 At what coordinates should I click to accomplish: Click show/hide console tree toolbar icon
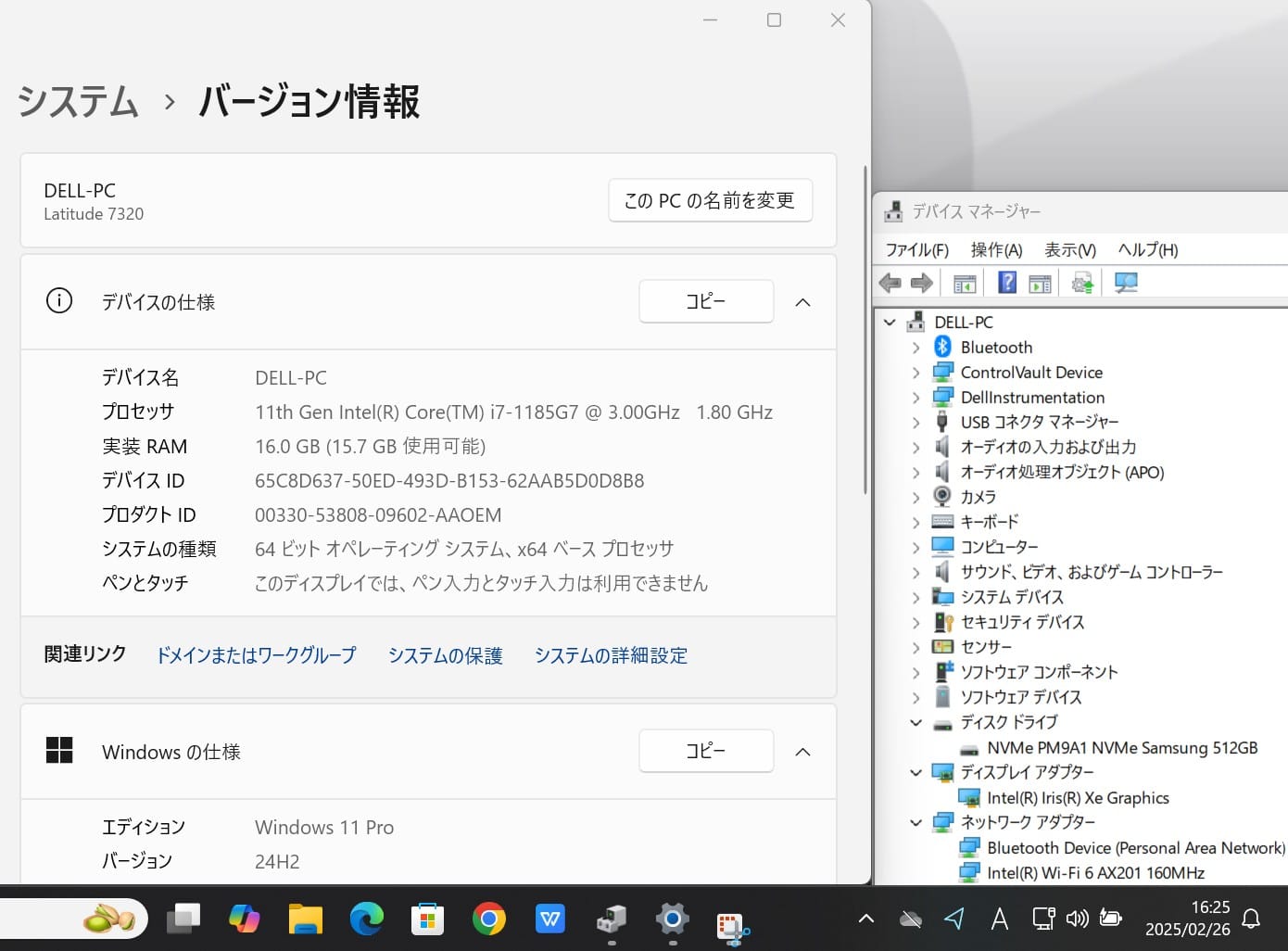(x=965, y=283)
